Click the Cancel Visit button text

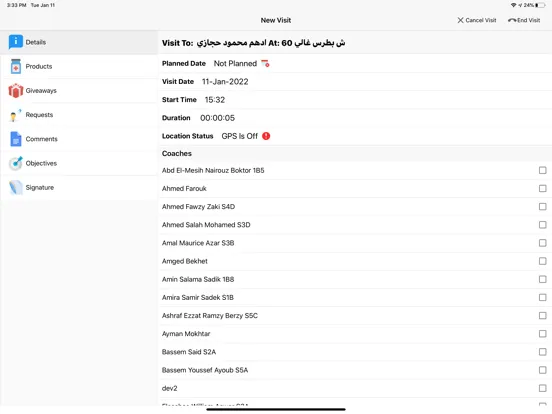tap(481, 20)
